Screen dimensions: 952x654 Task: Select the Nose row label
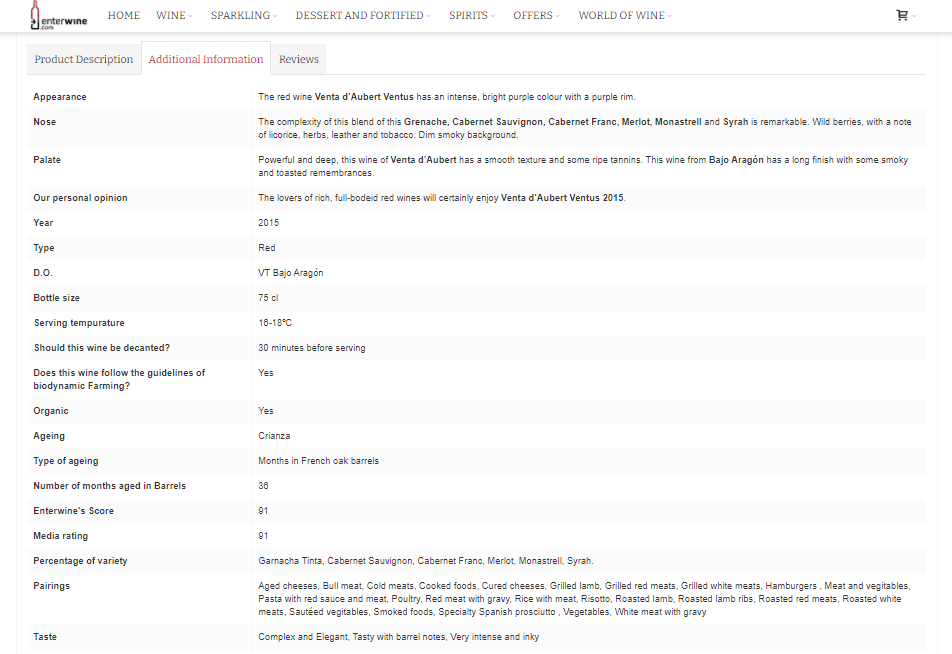pos(44,122)
